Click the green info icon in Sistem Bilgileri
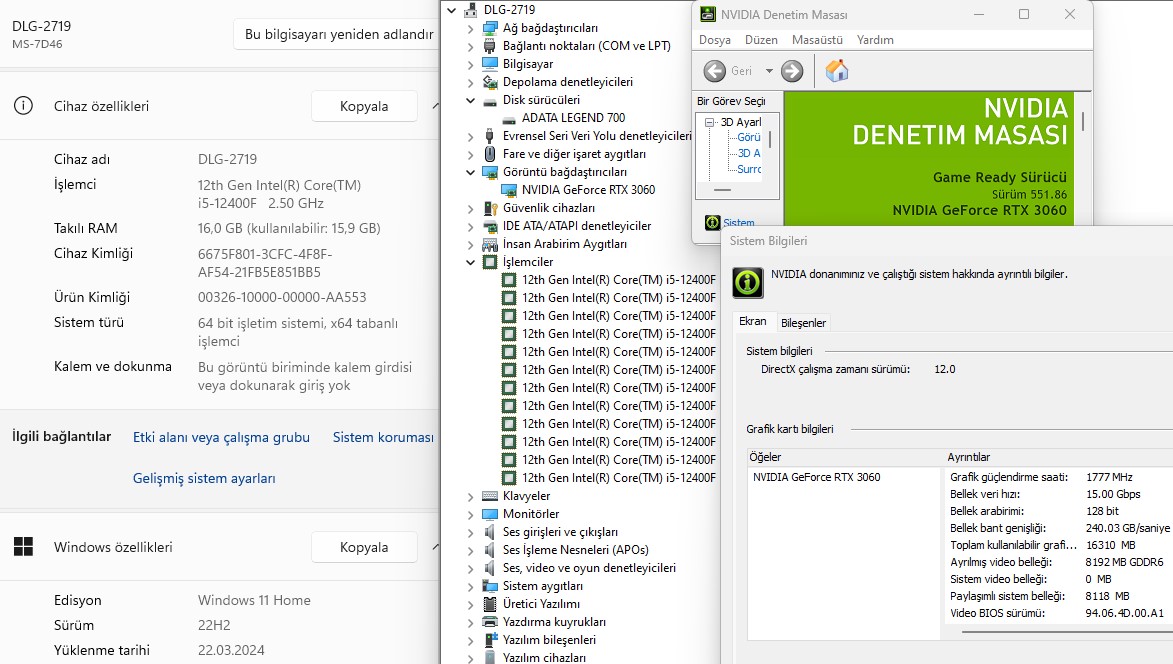 pyautogui.click(x=747, y=282)
